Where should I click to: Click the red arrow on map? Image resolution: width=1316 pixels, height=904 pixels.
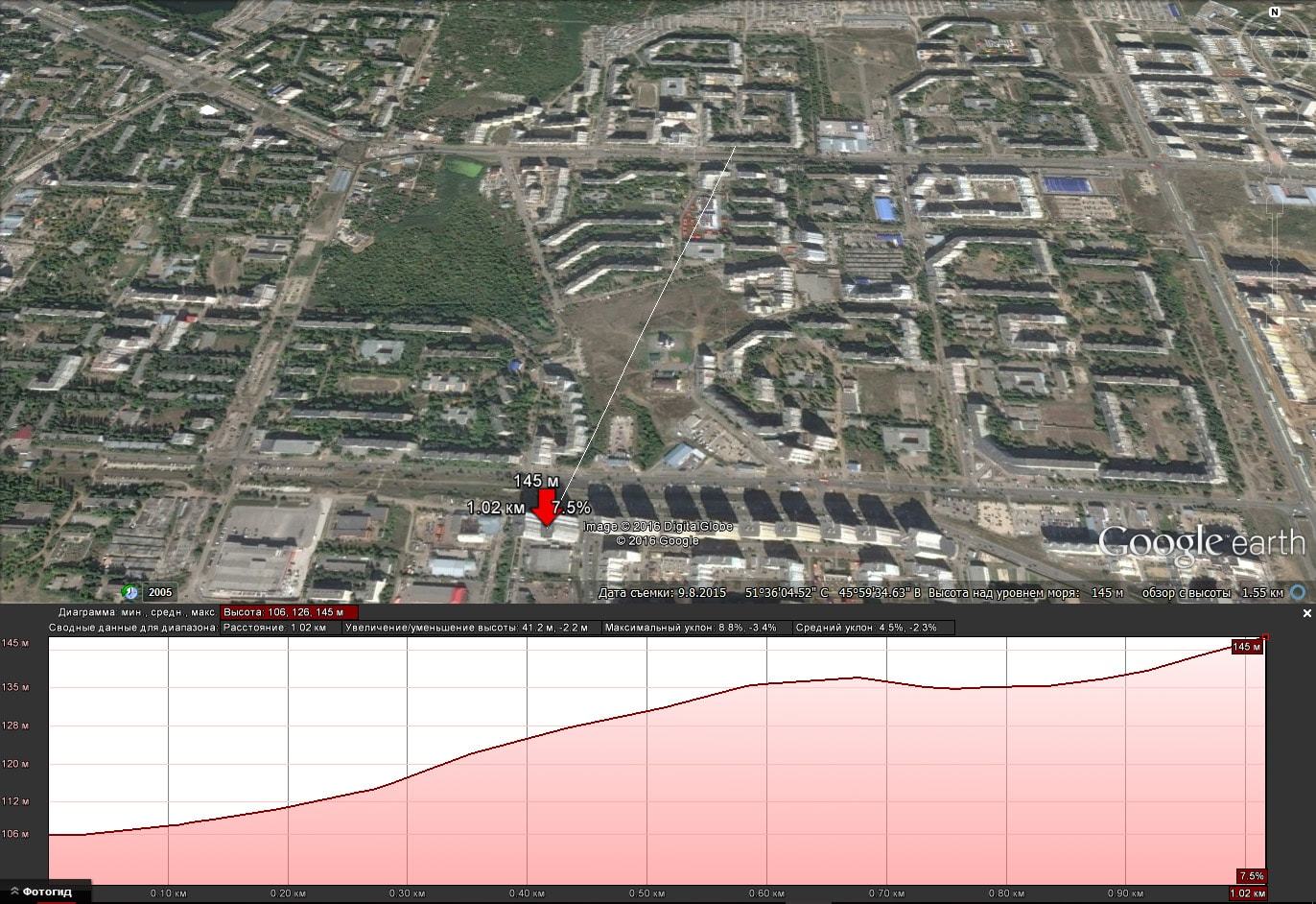point(546,508)
